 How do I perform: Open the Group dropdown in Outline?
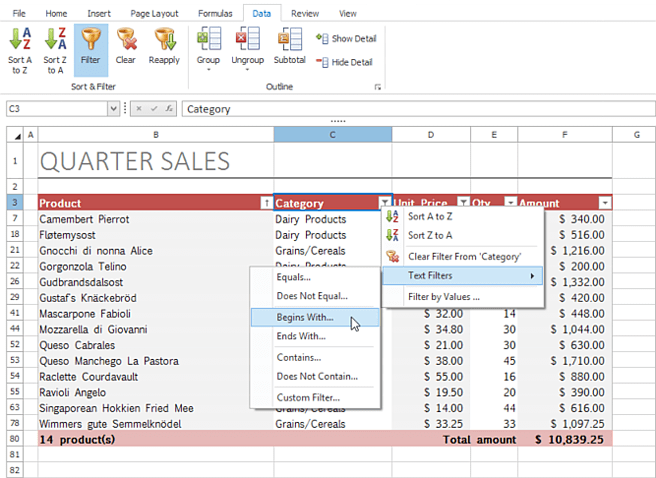coord(208,51)
